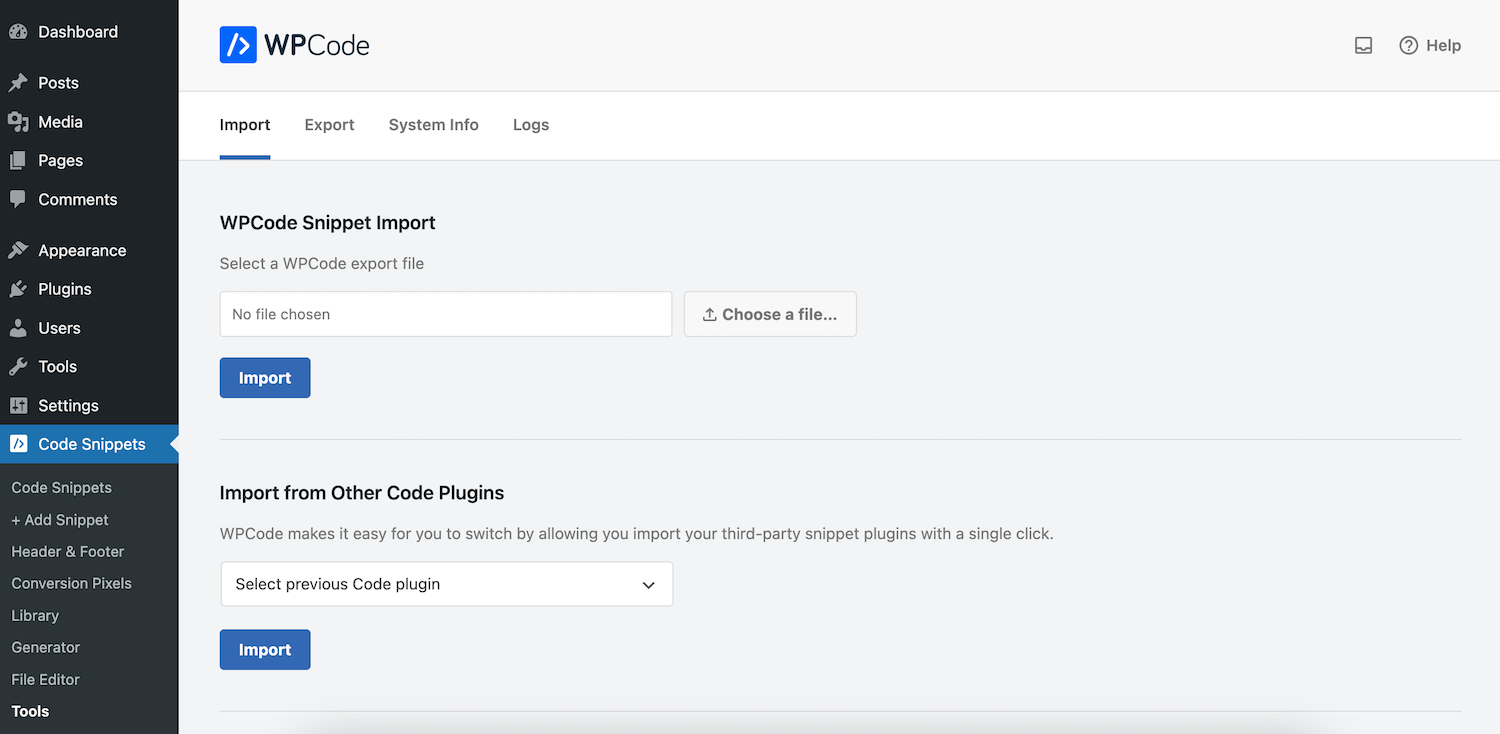Open the Generator submenu item
1500x734 pixels.
point(46,648)
